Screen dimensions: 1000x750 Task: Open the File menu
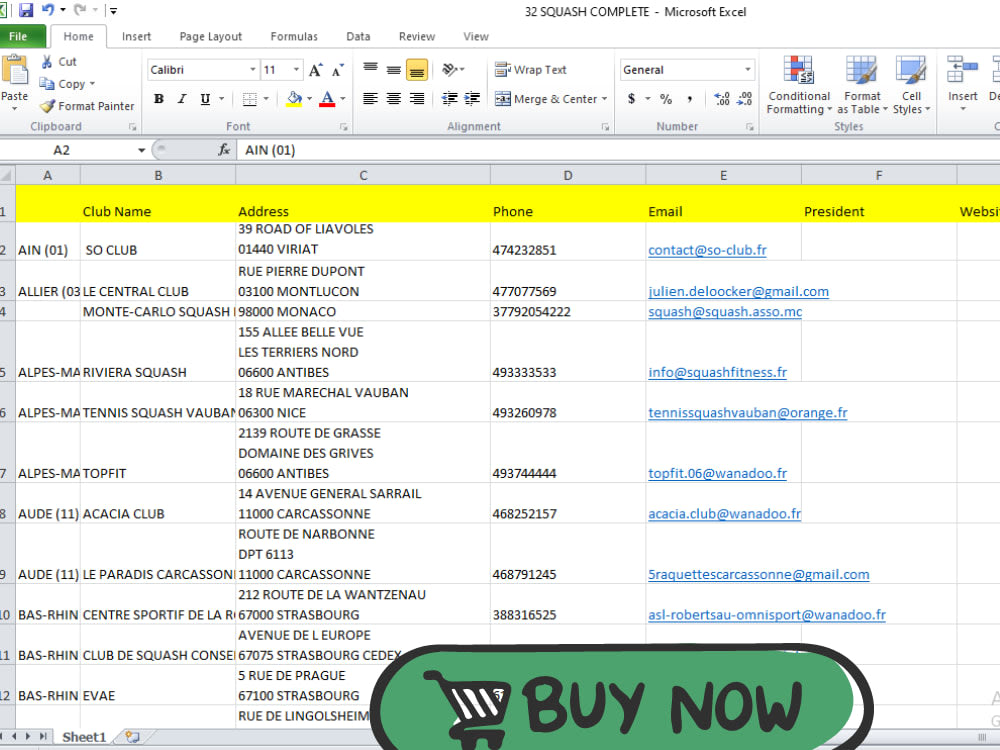tap(20, 36)
